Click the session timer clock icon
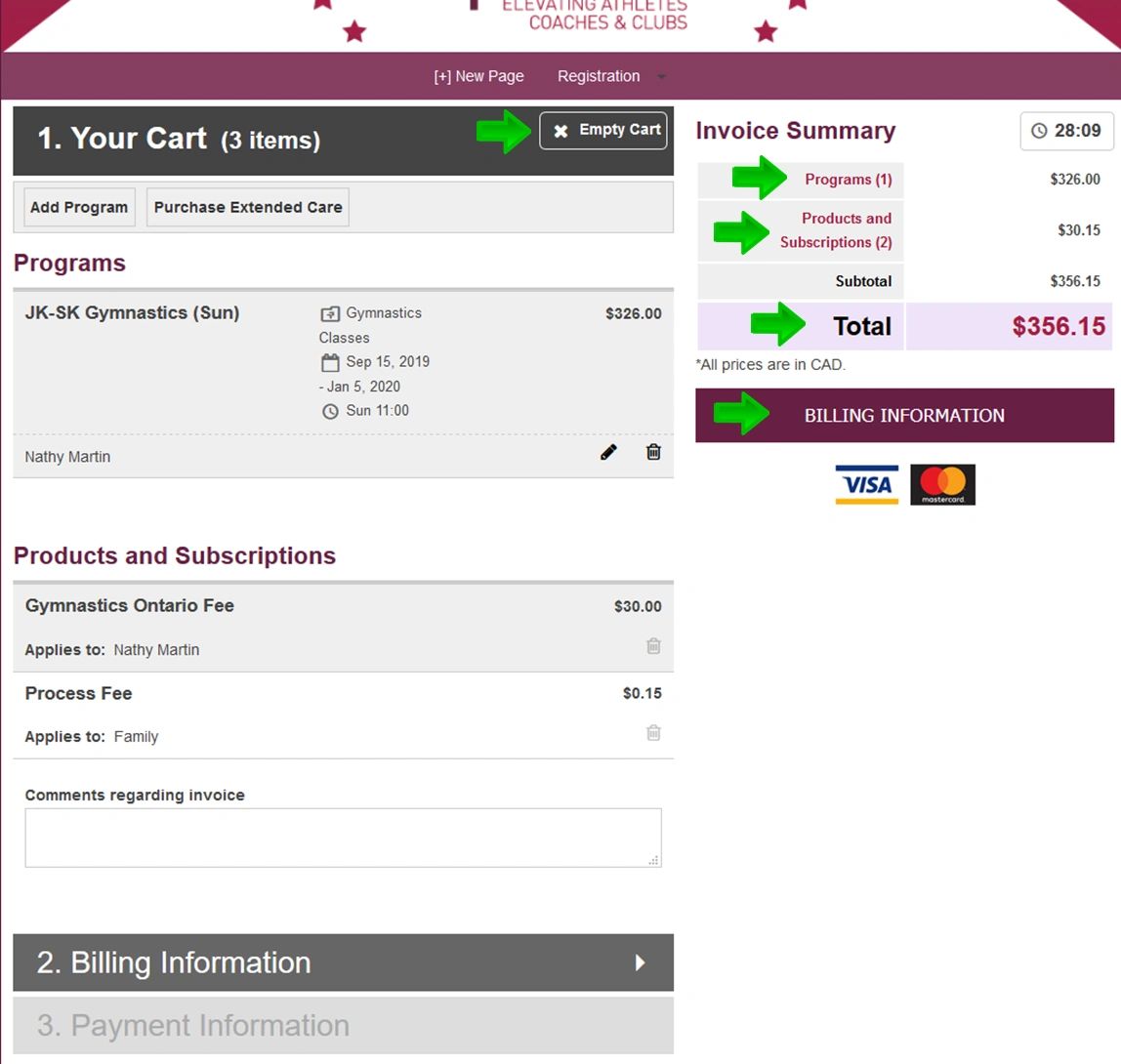Image resolution: width=1121 pixels, height=1064 pixels. point(1039,131)
